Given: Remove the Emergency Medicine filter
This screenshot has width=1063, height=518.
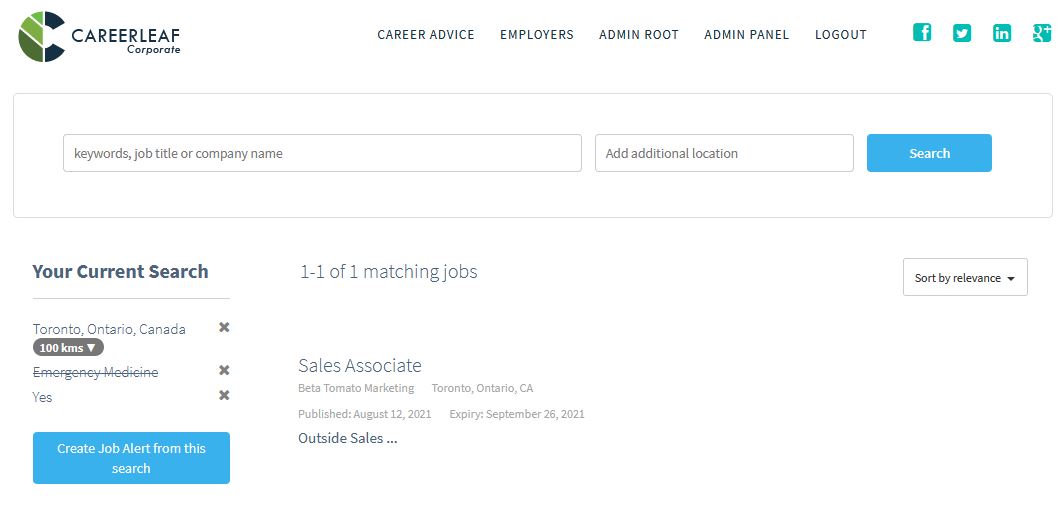Looking at the screenshot, I should click(x=224, y=370).
